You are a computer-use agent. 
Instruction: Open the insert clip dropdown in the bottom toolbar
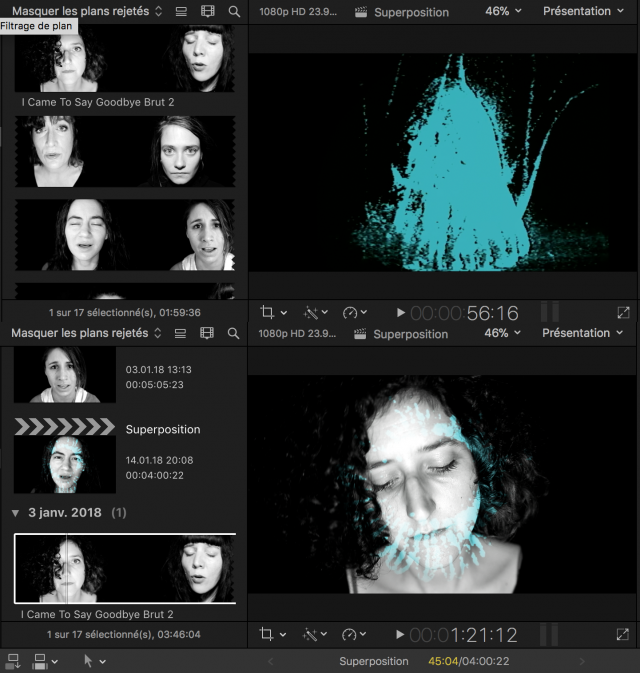coord(46,661)
